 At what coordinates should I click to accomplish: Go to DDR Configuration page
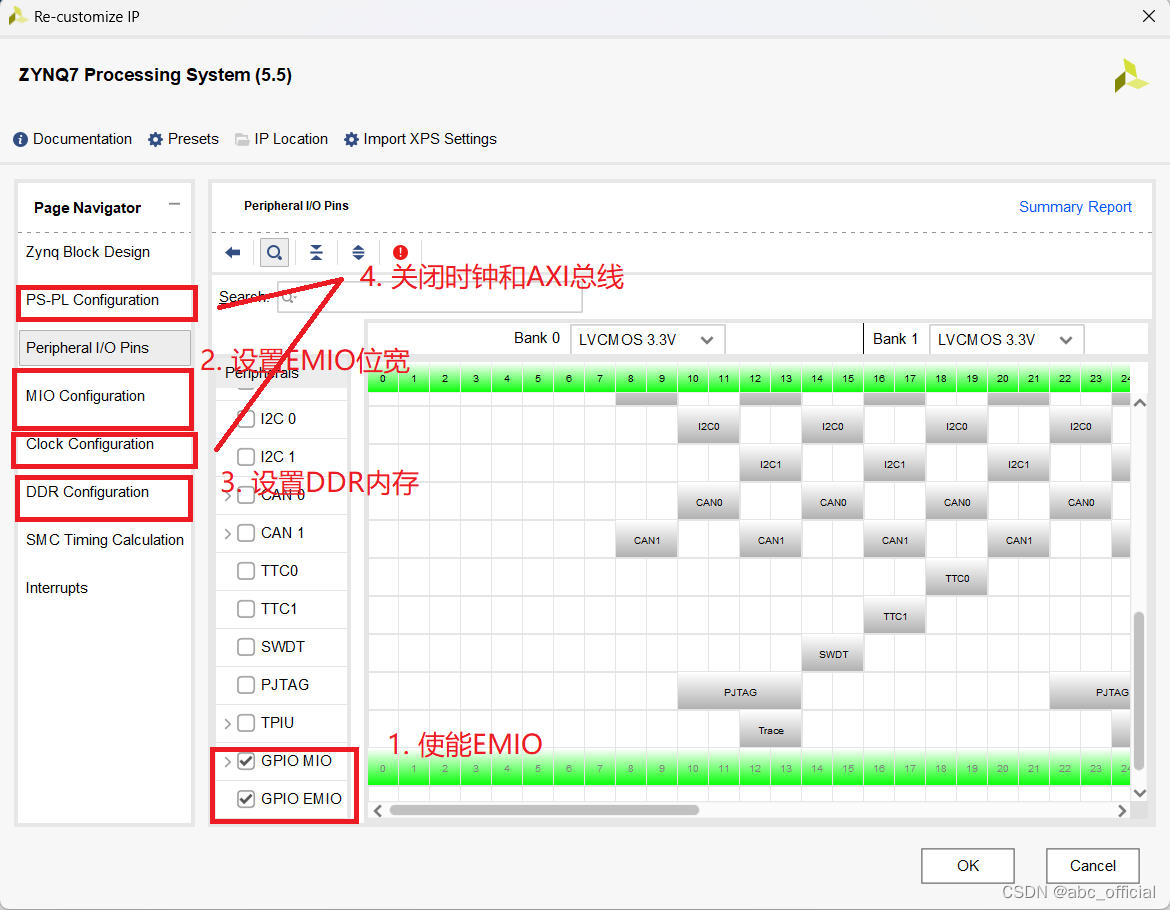click(87, 492)
